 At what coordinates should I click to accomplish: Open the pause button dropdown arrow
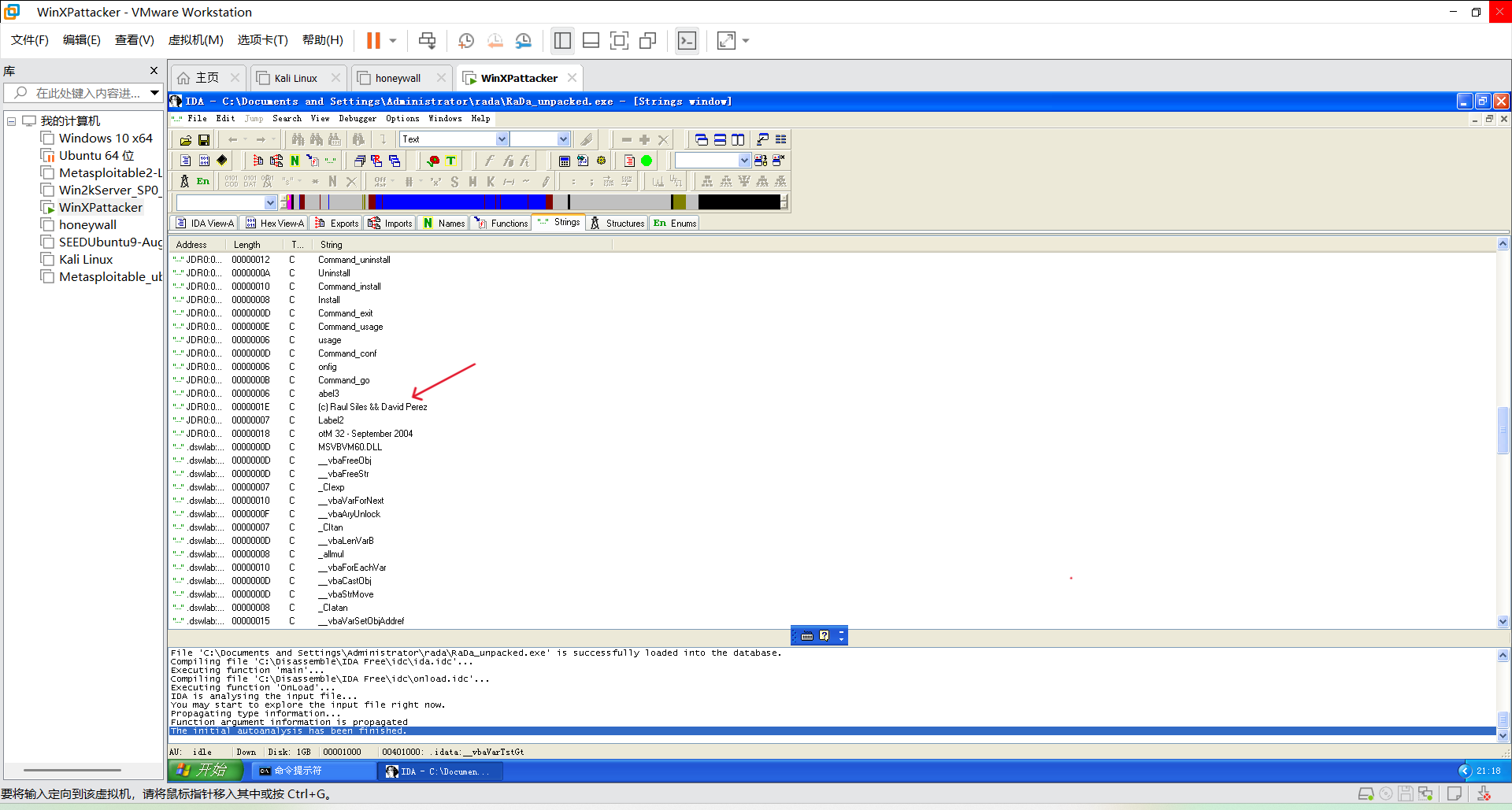click(393, 41)
